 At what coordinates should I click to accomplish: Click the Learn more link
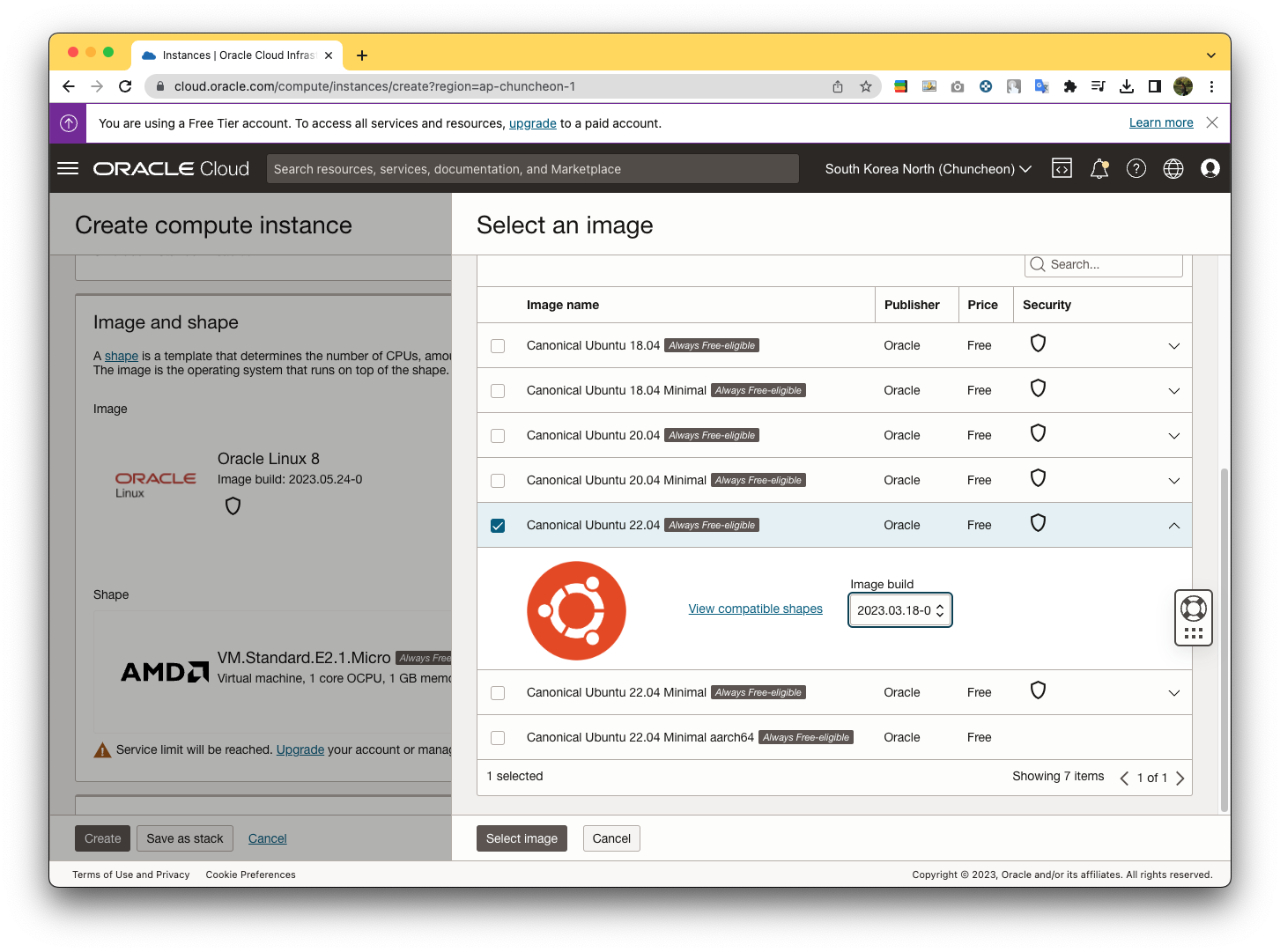[x=1161, y=122]
